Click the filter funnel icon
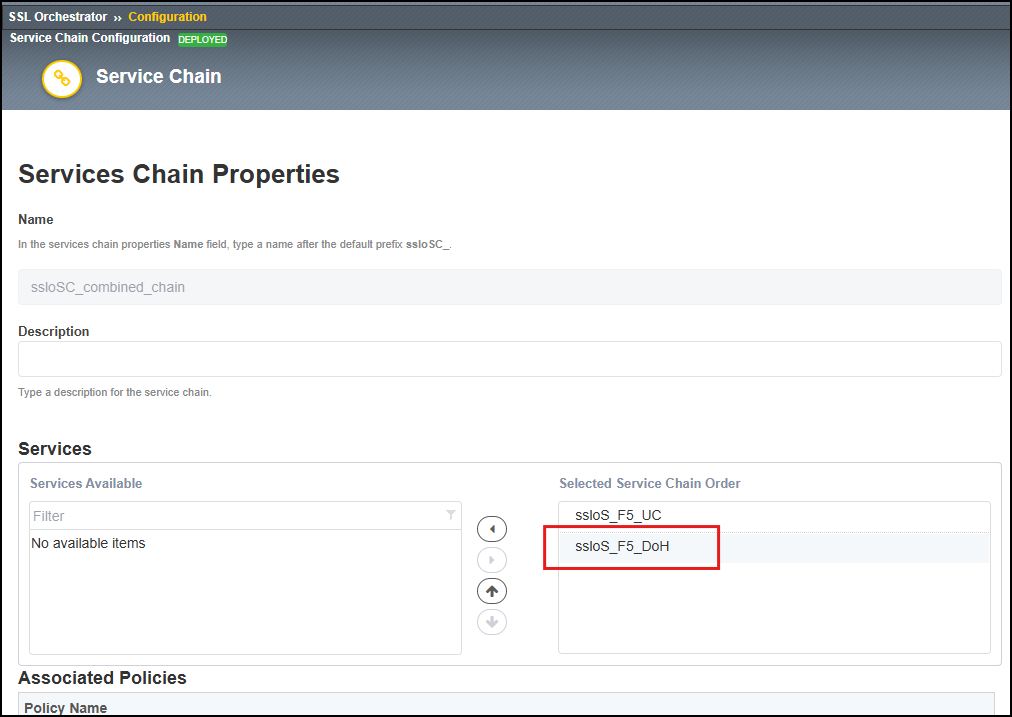Screen dimensions: 1012x717 tap(450, 514)
